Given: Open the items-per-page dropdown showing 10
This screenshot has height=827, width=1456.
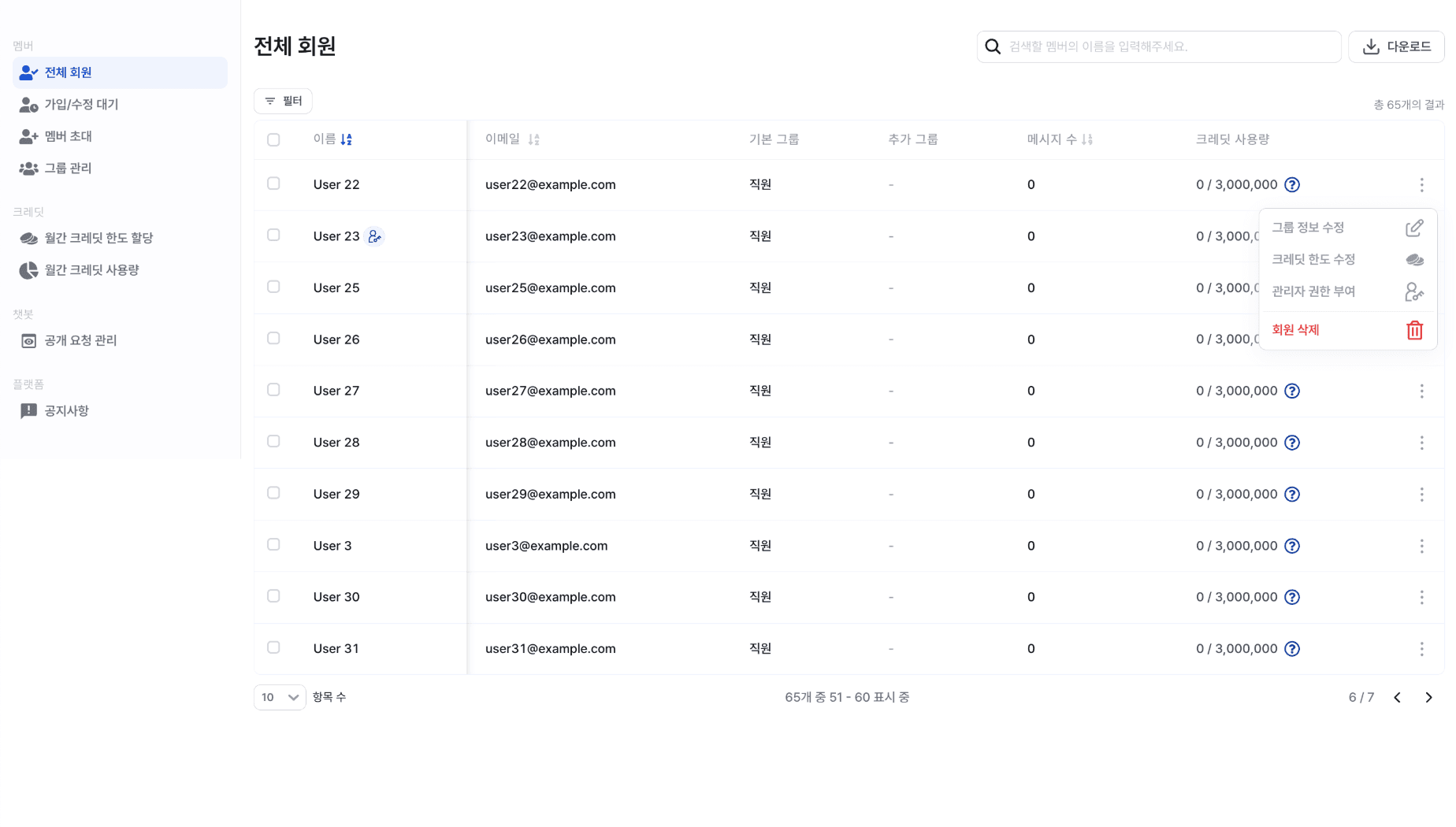Looking at the screenshot, I should click(279, 697).
